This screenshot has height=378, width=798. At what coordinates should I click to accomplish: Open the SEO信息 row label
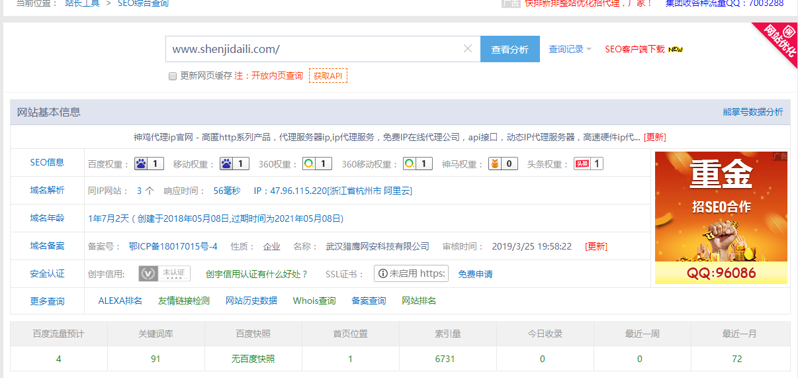pos(47,163)
